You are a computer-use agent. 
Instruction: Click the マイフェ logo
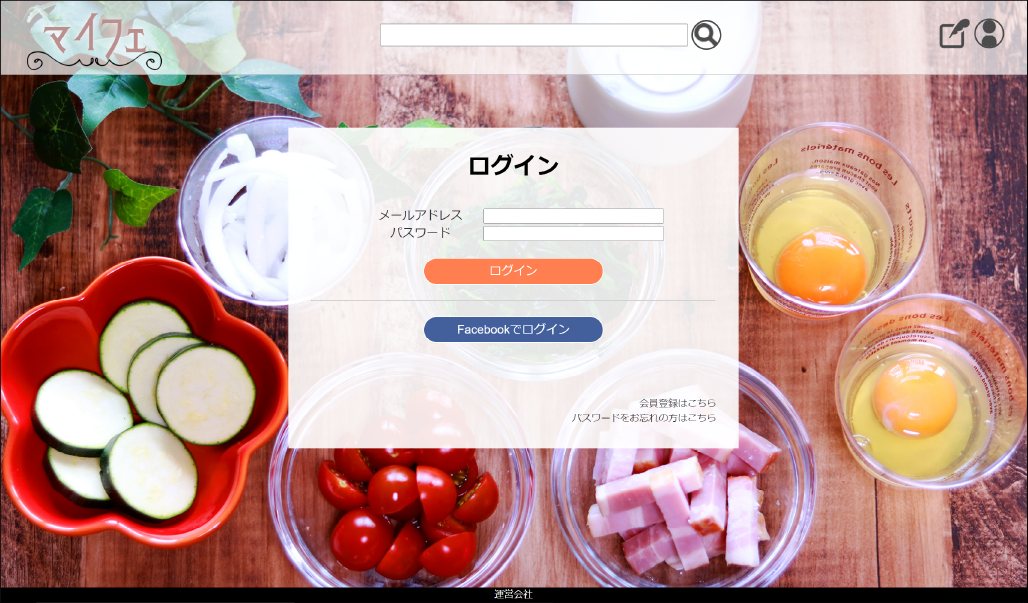pos(94,41)
